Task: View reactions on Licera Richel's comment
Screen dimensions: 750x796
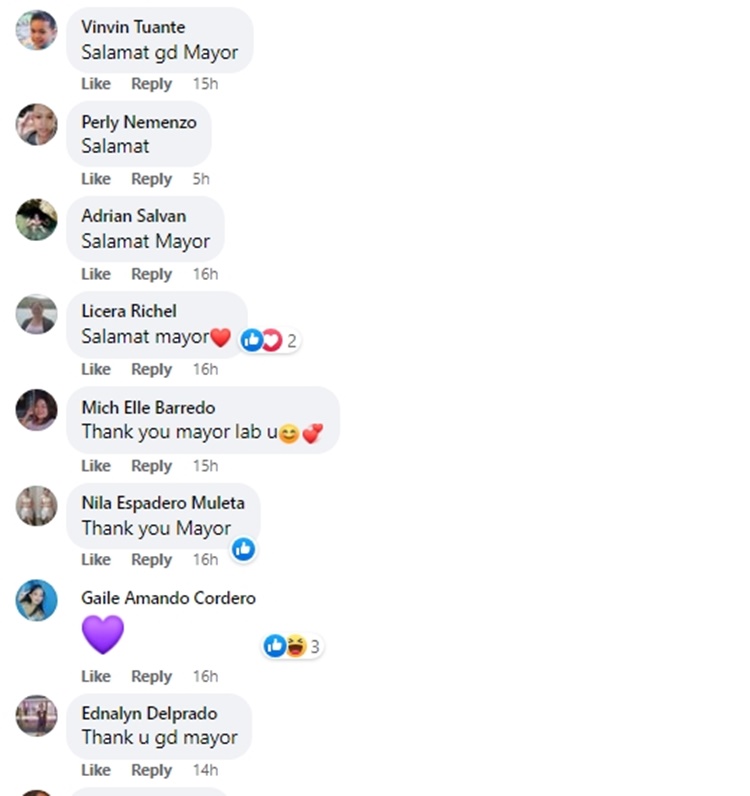Action: 270,340
